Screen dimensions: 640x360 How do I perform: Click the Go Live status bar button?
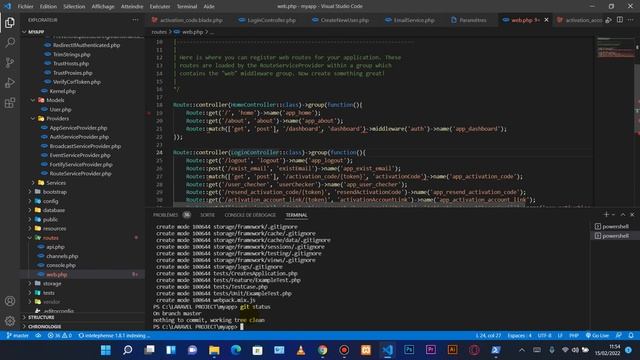pos(597,336)
